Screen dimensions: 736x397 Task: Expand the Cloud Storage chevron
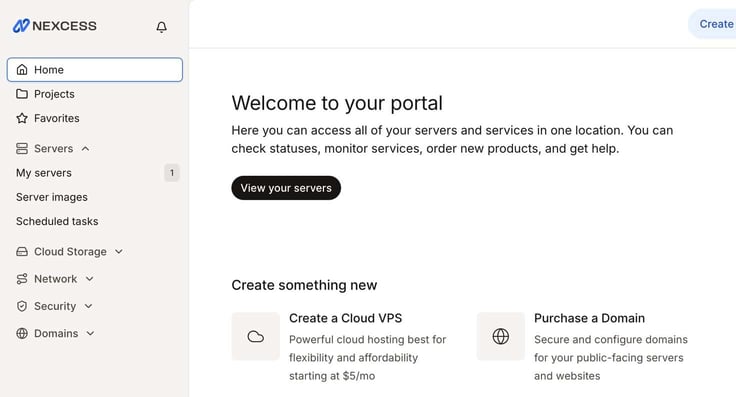119,252
